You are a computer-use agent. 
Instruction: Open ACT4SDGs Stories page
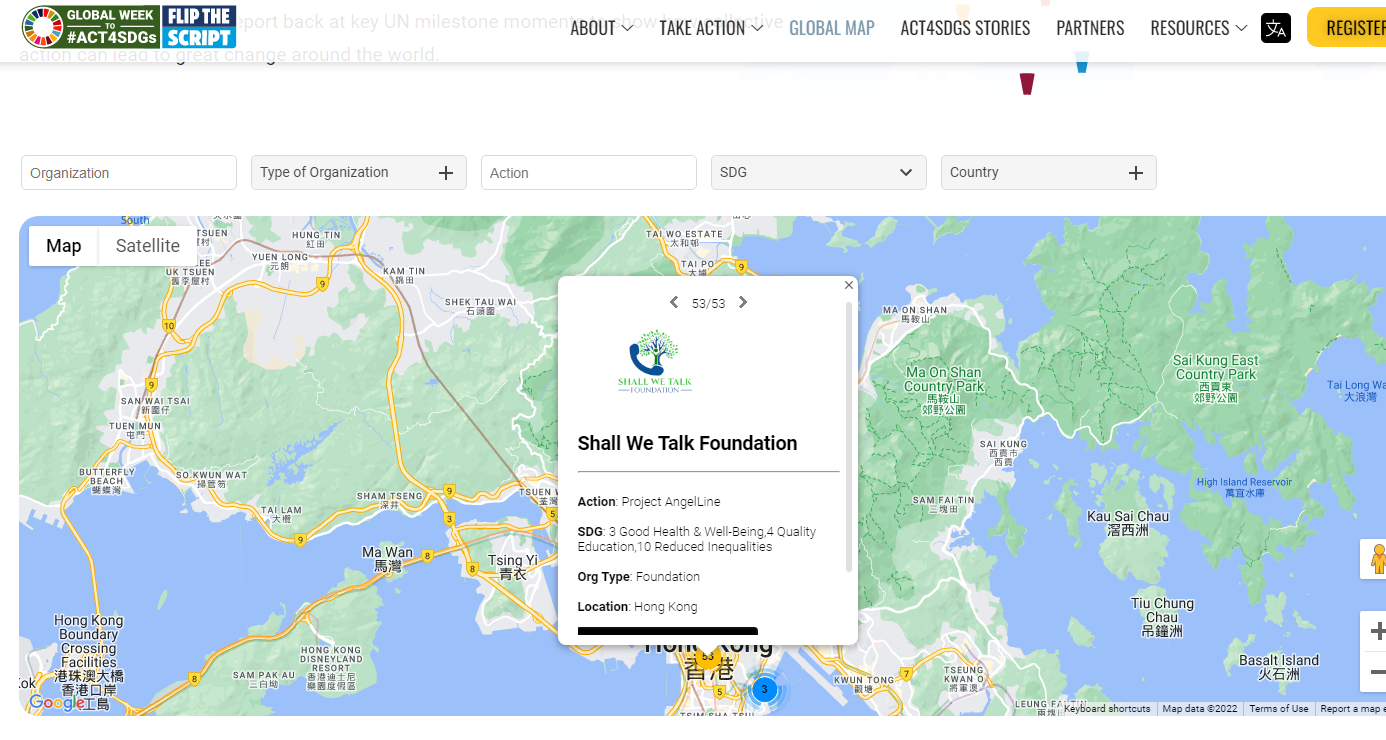coord(965,28)
